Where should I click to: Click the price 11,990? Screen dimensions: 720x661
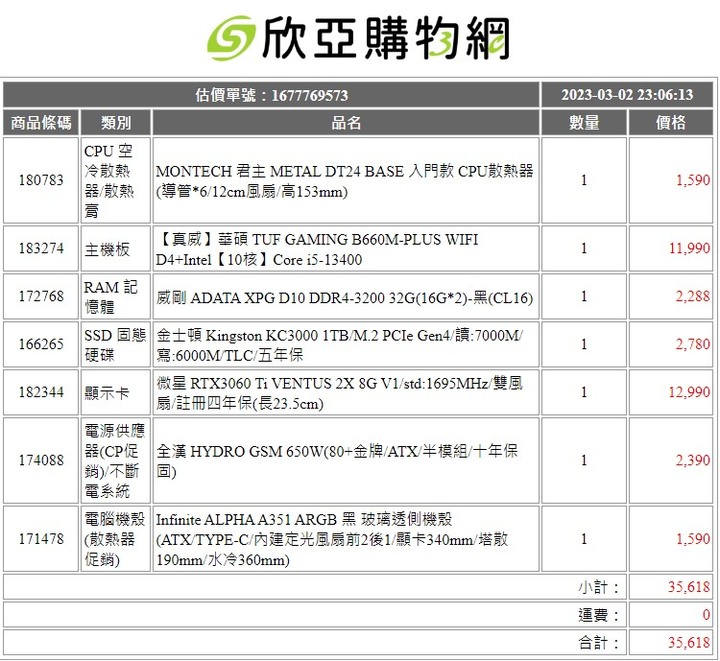pos(689,248)
